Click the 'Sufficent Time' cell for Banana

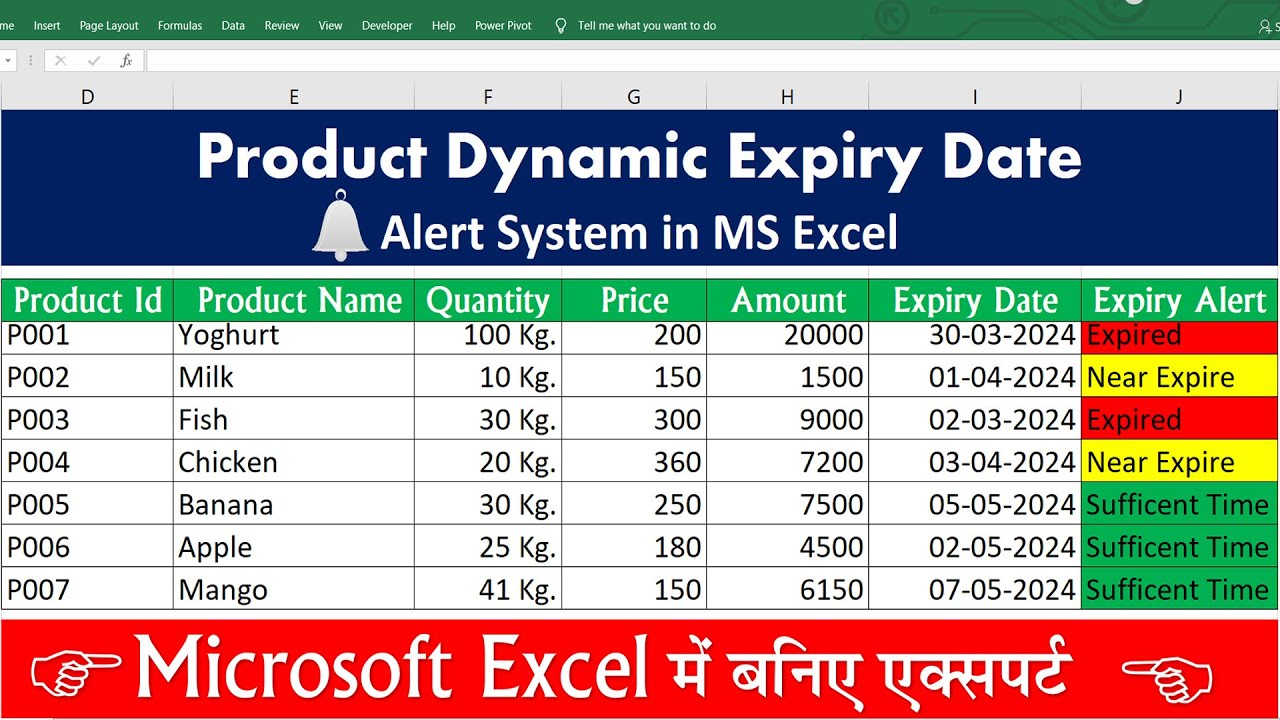1179,503
